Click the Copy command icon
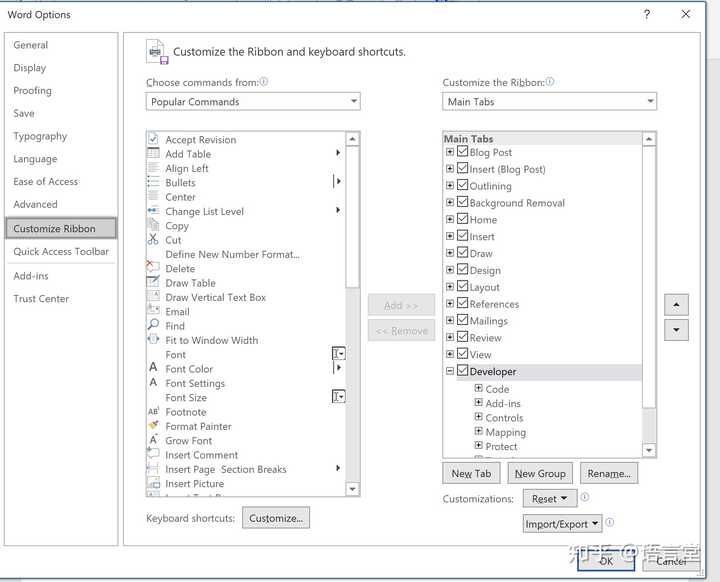720x582 pixels. (153, 226)
